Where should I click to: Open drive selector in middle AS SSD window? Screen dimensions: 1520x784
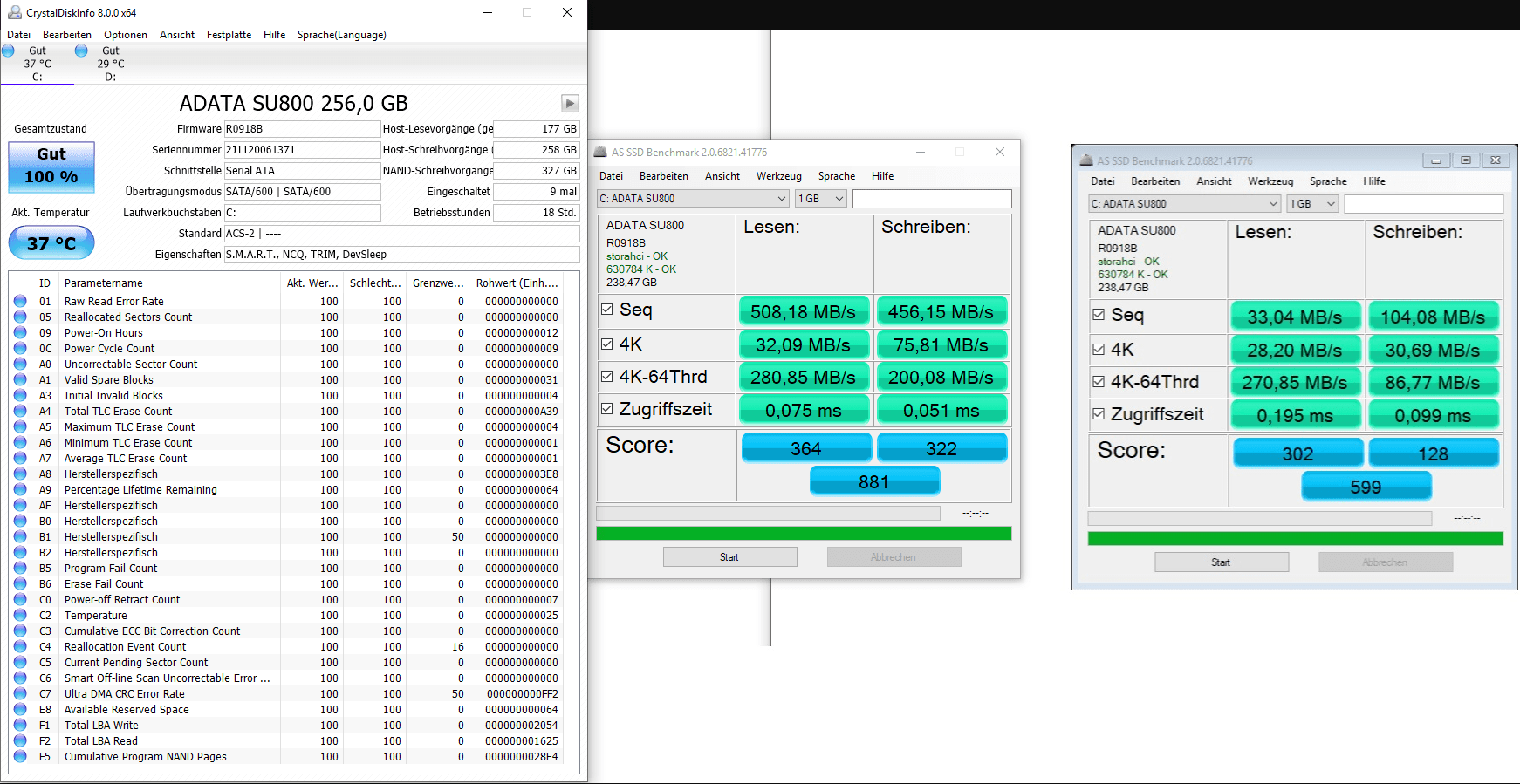tap(693, 199)
